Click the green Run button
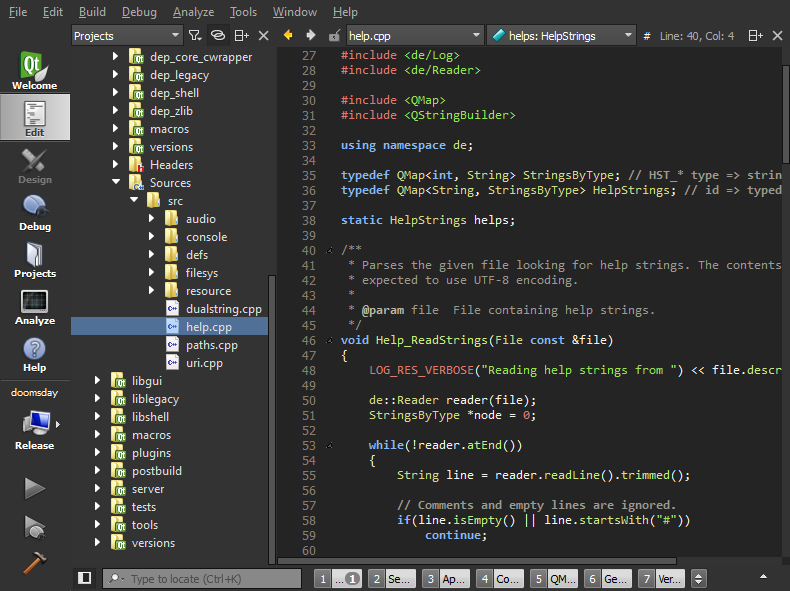The image size is (790, 591). pos(35,488)
